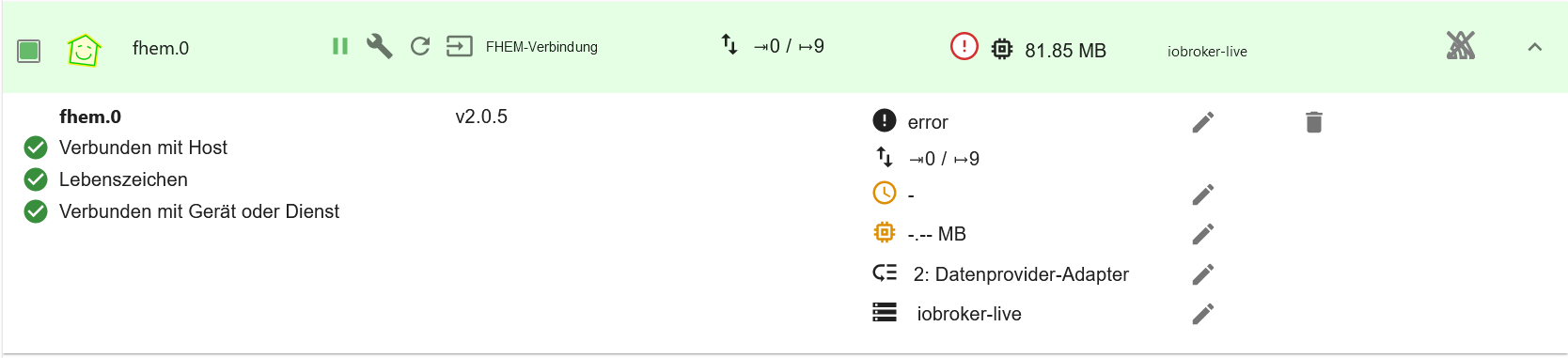This screenshot has width=1568, height=358.
Task: Click the iobroker-live host label in header
Action: tap(1207, 52)
